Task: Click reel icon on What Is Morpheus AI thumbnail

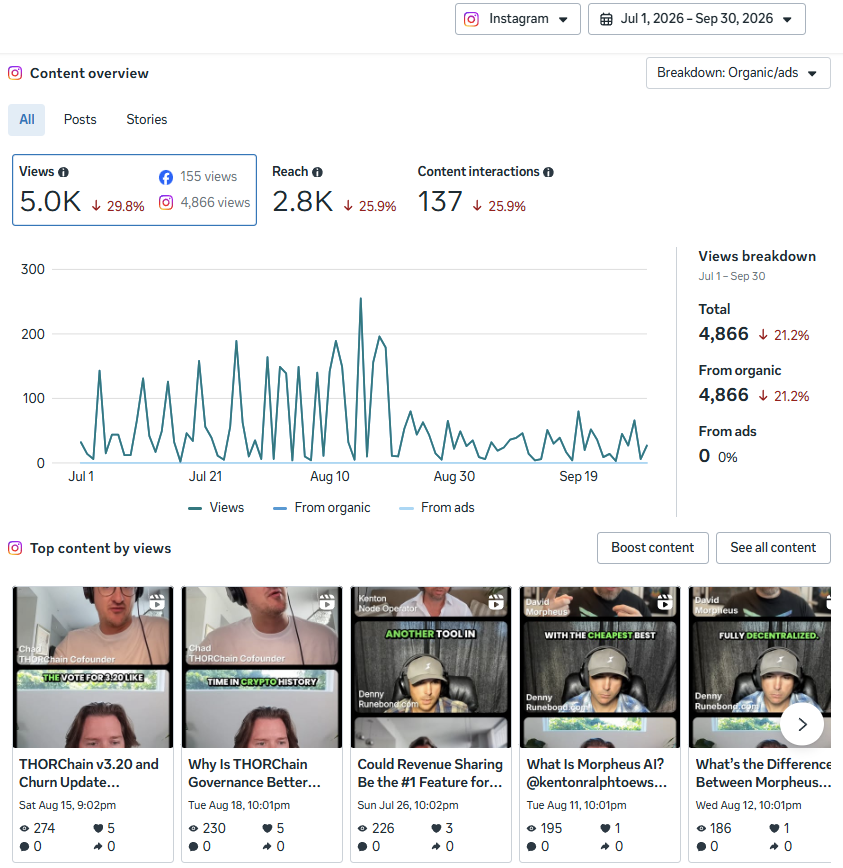Action: (665, 602)
